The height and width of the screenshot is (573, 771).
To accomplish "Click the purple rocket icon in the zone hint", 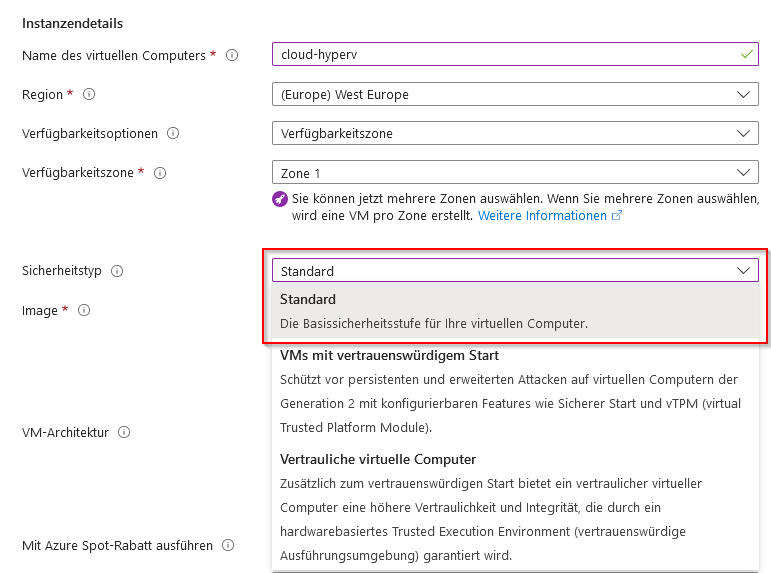I will [280, 199].
